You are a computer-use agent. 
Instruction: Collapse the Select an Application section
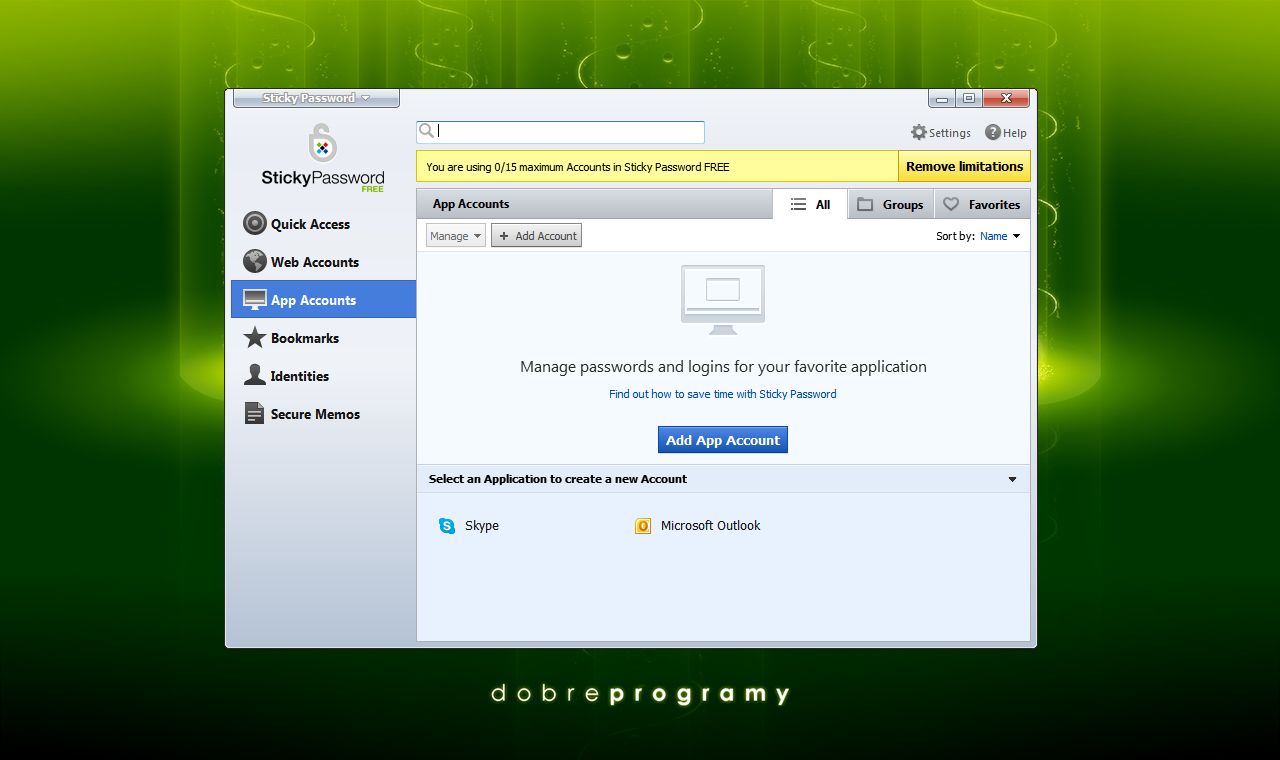1012,479
